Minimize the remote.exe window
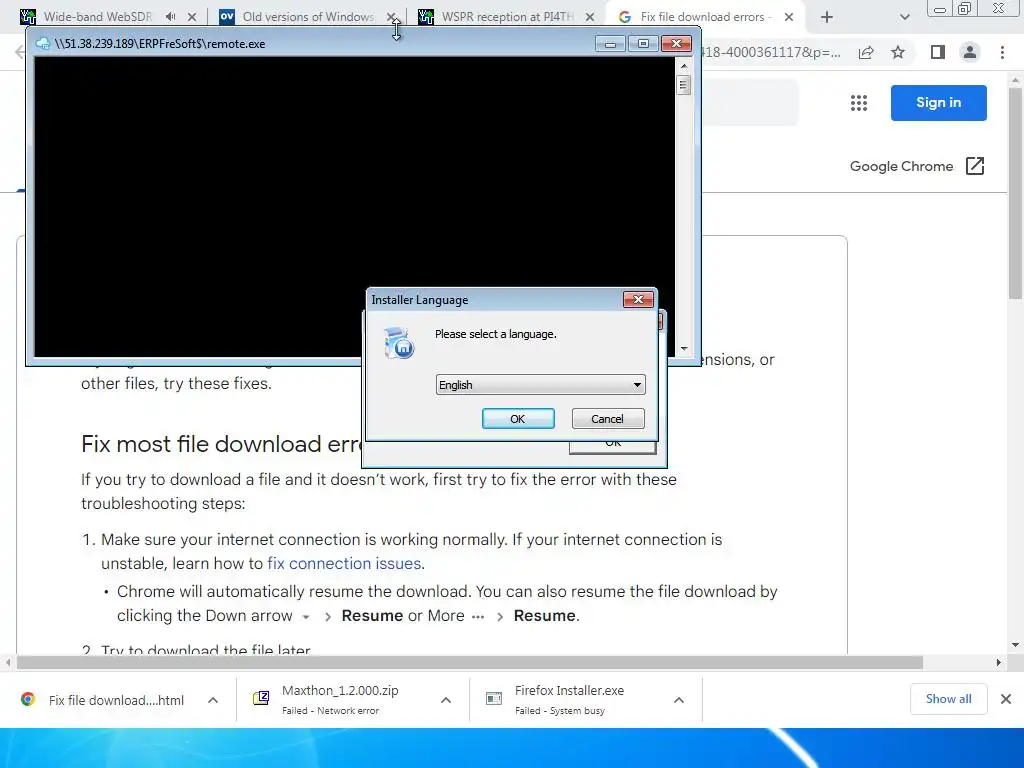The height and width of the screenshot is (768, 1024). pyautogui.click(x=610, y=44)
